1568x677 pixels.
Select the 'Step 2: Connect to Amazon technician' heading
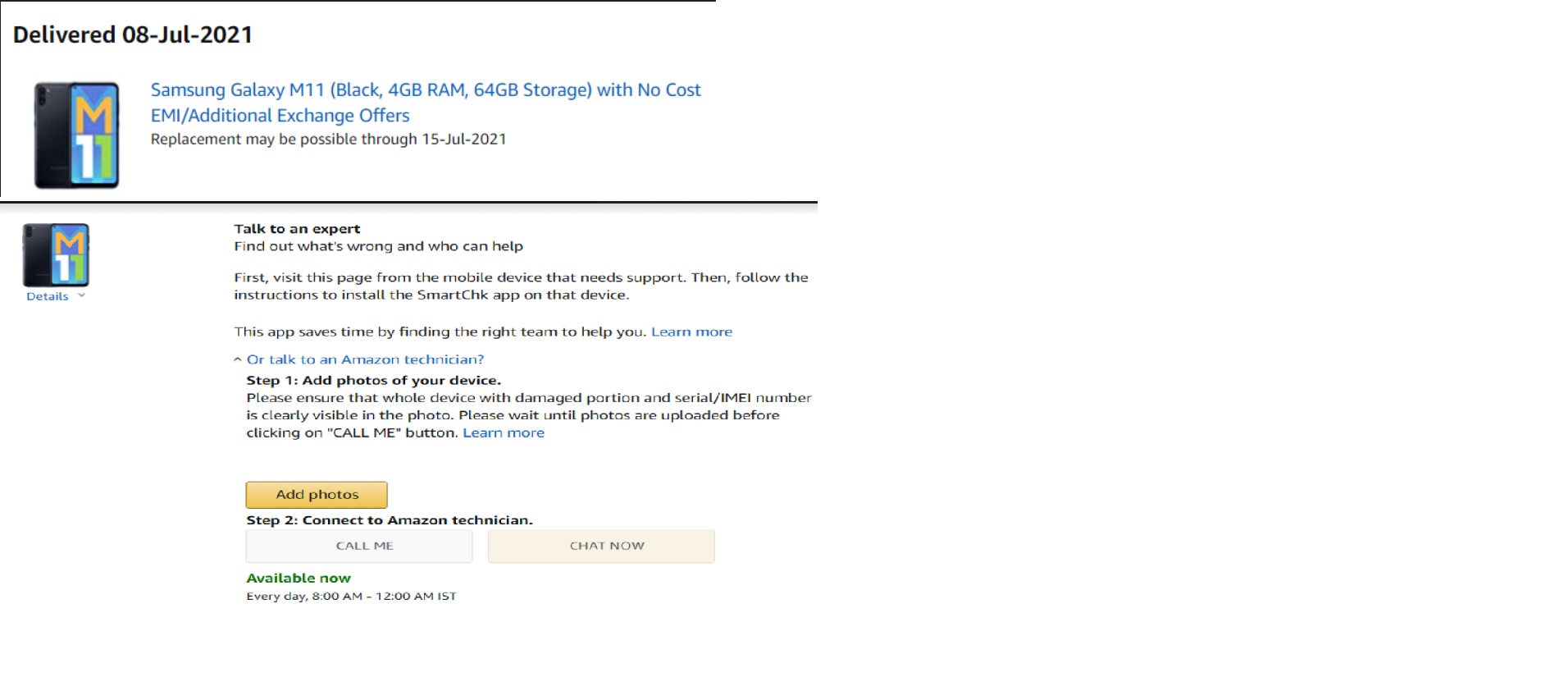[390, 520]
